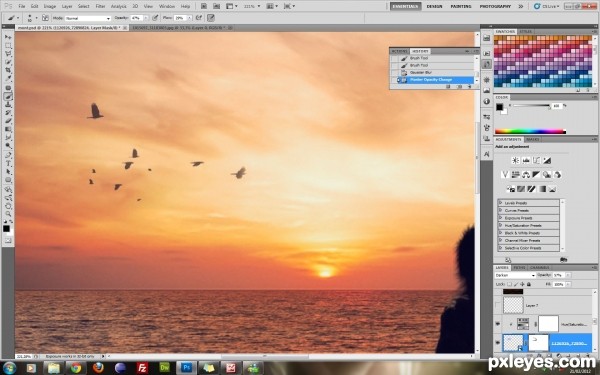The height and width of the screenshot is (375, 600).
Task: Open the Arrange Documents dropdown
Action: point(271,6)
